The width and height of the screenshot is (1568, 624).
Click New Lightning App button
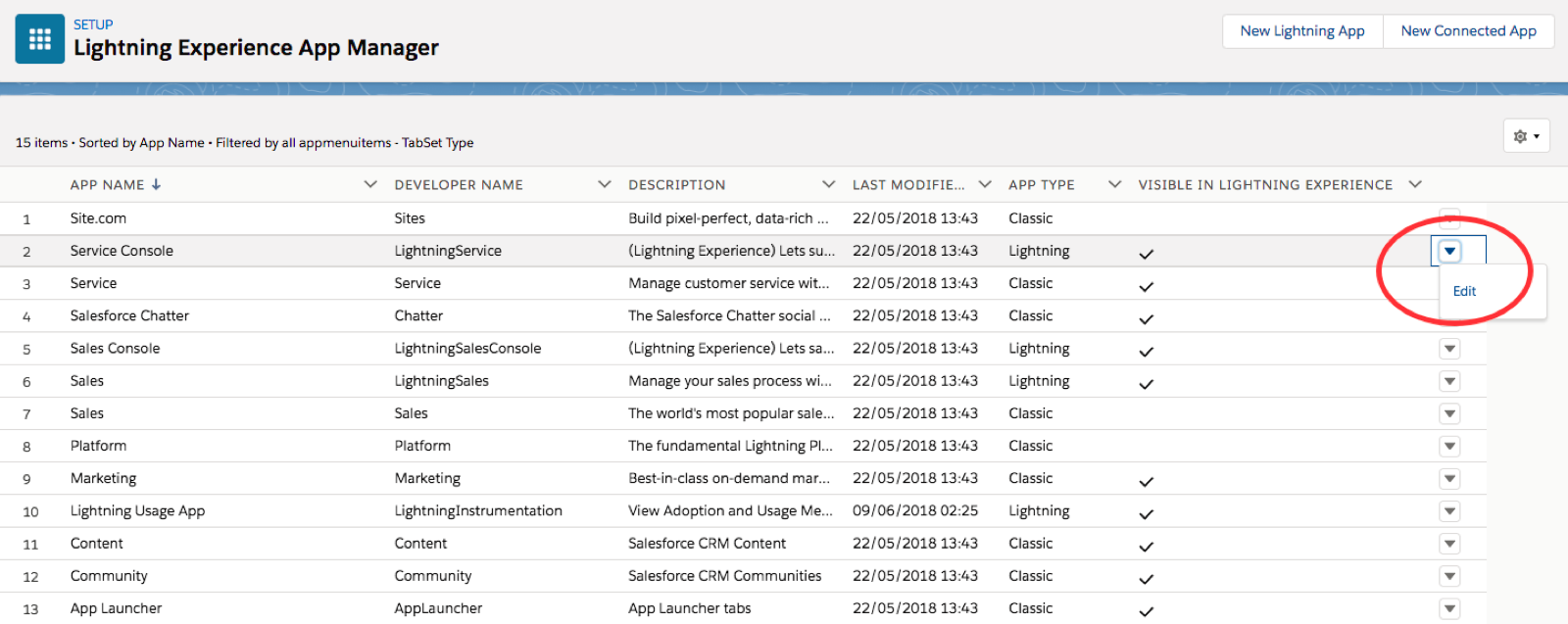point(1302,31)
